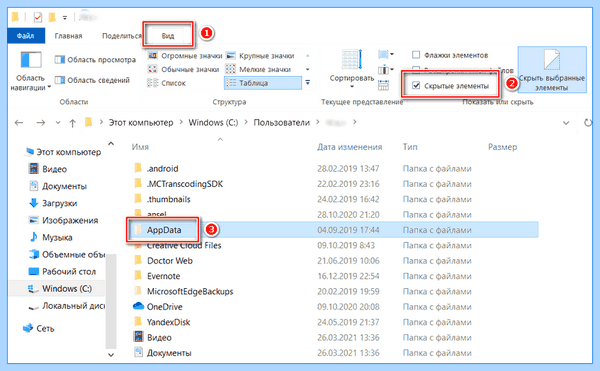The image size is (600, 371).
Task: Switch to the Главная ribbon tab
Action: point(68,36)
